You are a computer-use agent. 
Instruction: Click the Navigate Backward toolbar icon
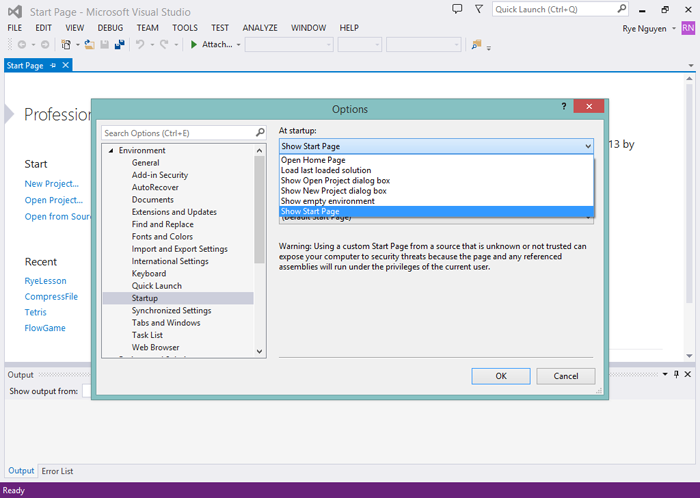pyautogui.click(x=21, y=45)
